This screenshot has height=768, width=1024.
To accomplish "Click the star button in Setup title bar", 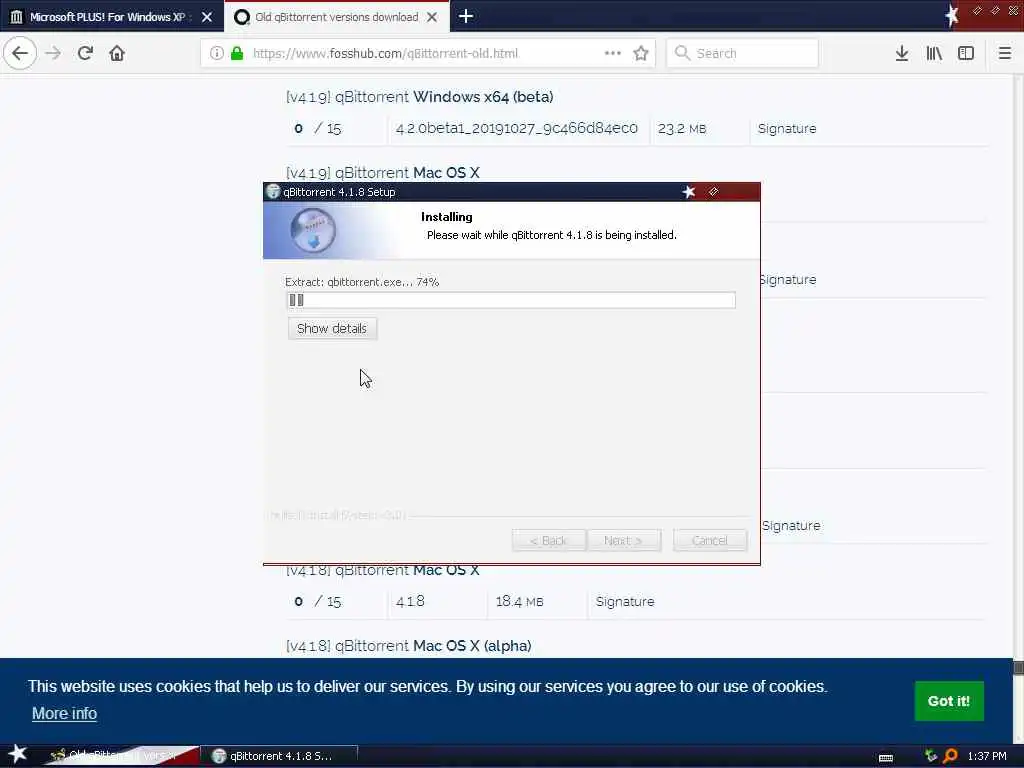I will (689, 191).
